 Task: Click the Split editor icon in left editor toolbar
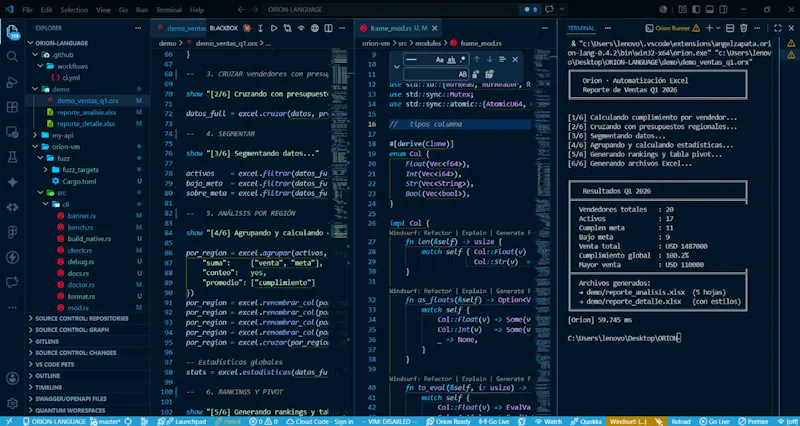(x=328, y=29)
